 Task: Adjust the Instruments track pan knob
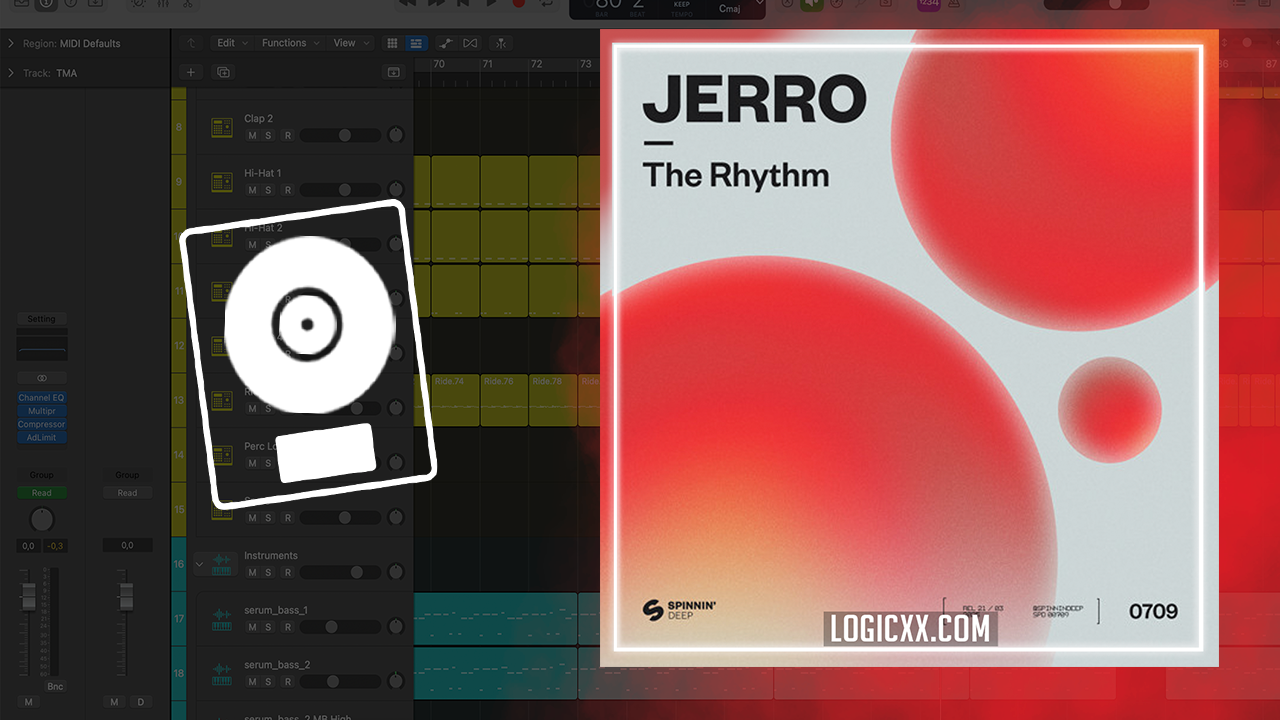pyautogui.click(x=396, y=572)
